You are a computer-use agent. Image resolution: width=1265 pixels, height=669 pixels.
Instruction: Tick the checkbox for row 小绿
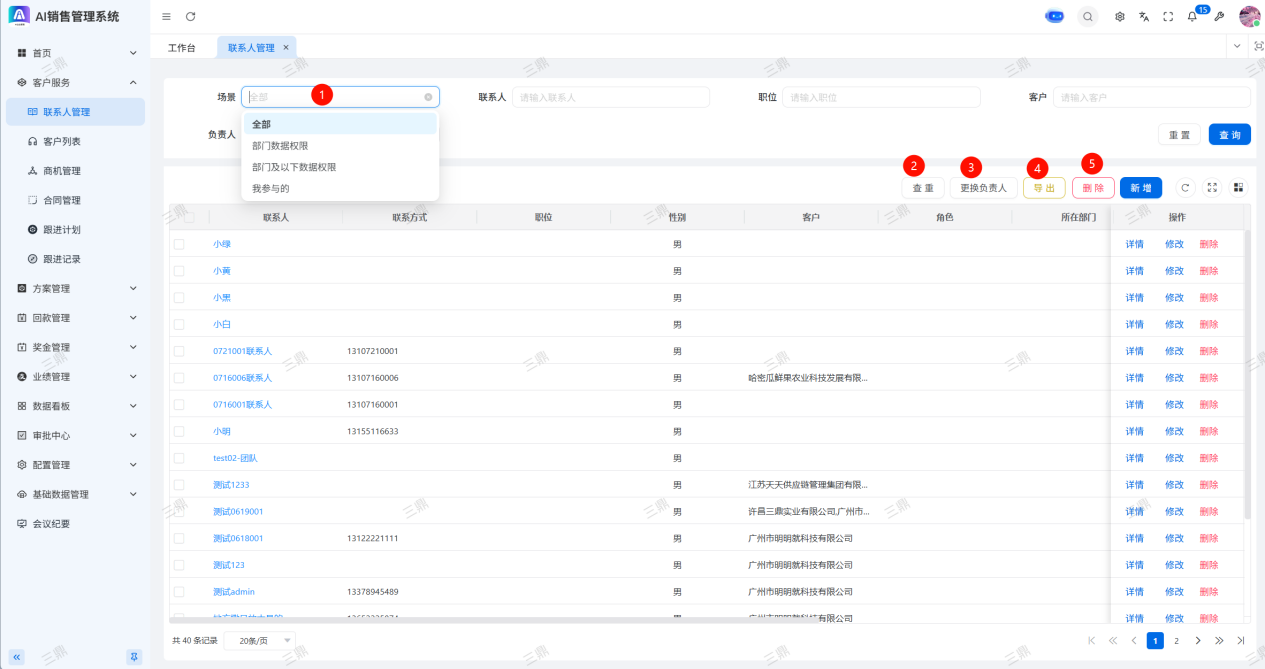(x=179, y=244)
